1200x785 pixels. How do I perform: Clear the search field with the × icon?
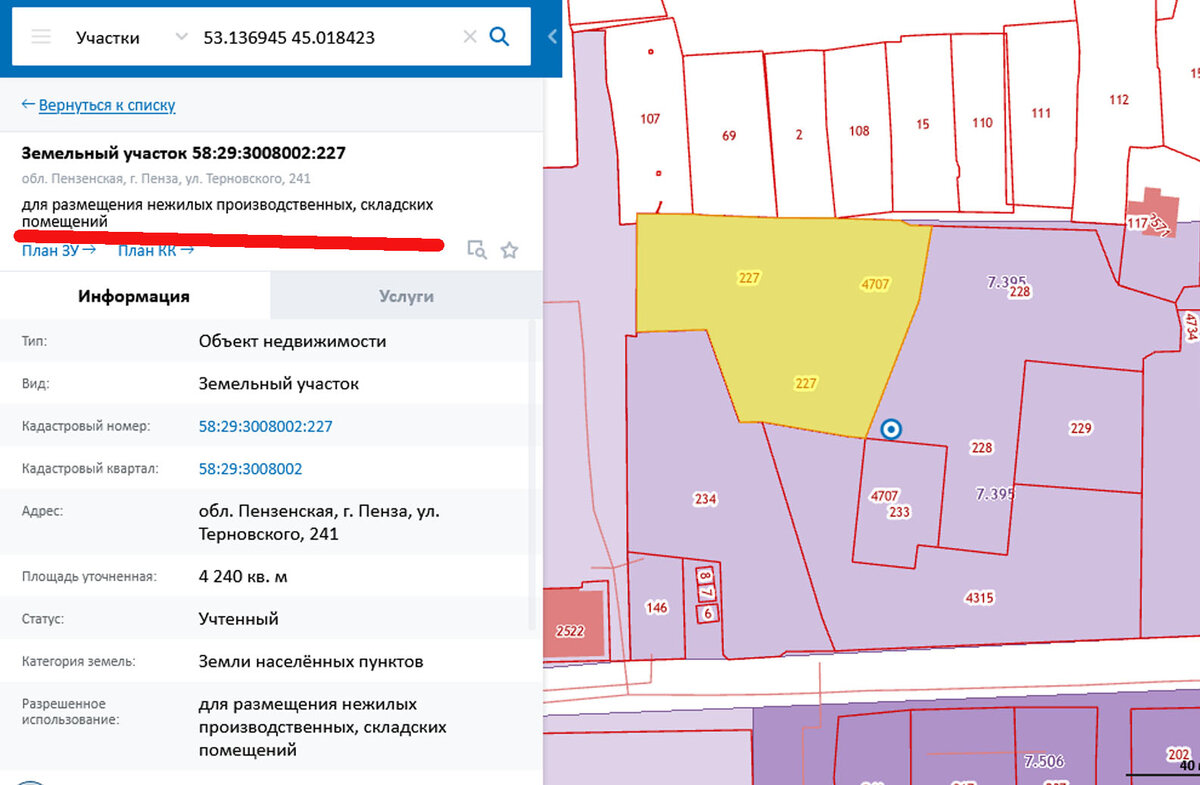click(x=469, y=36)
